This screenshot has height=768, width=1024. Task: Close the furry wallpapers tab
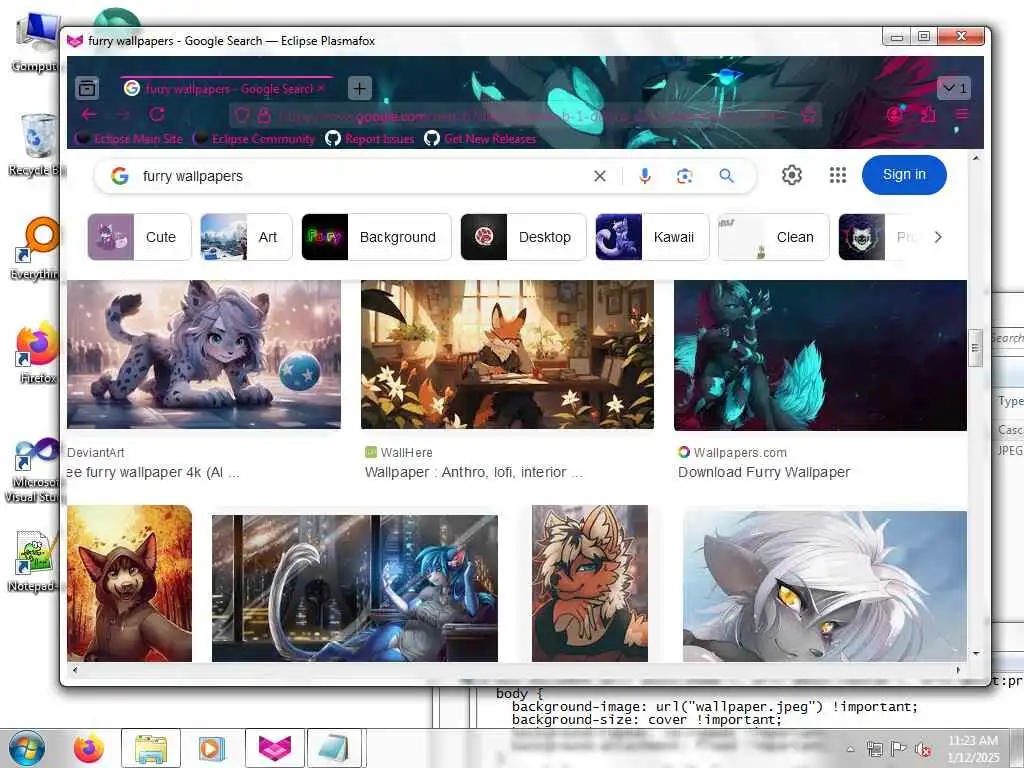click(x=321, y=88)
